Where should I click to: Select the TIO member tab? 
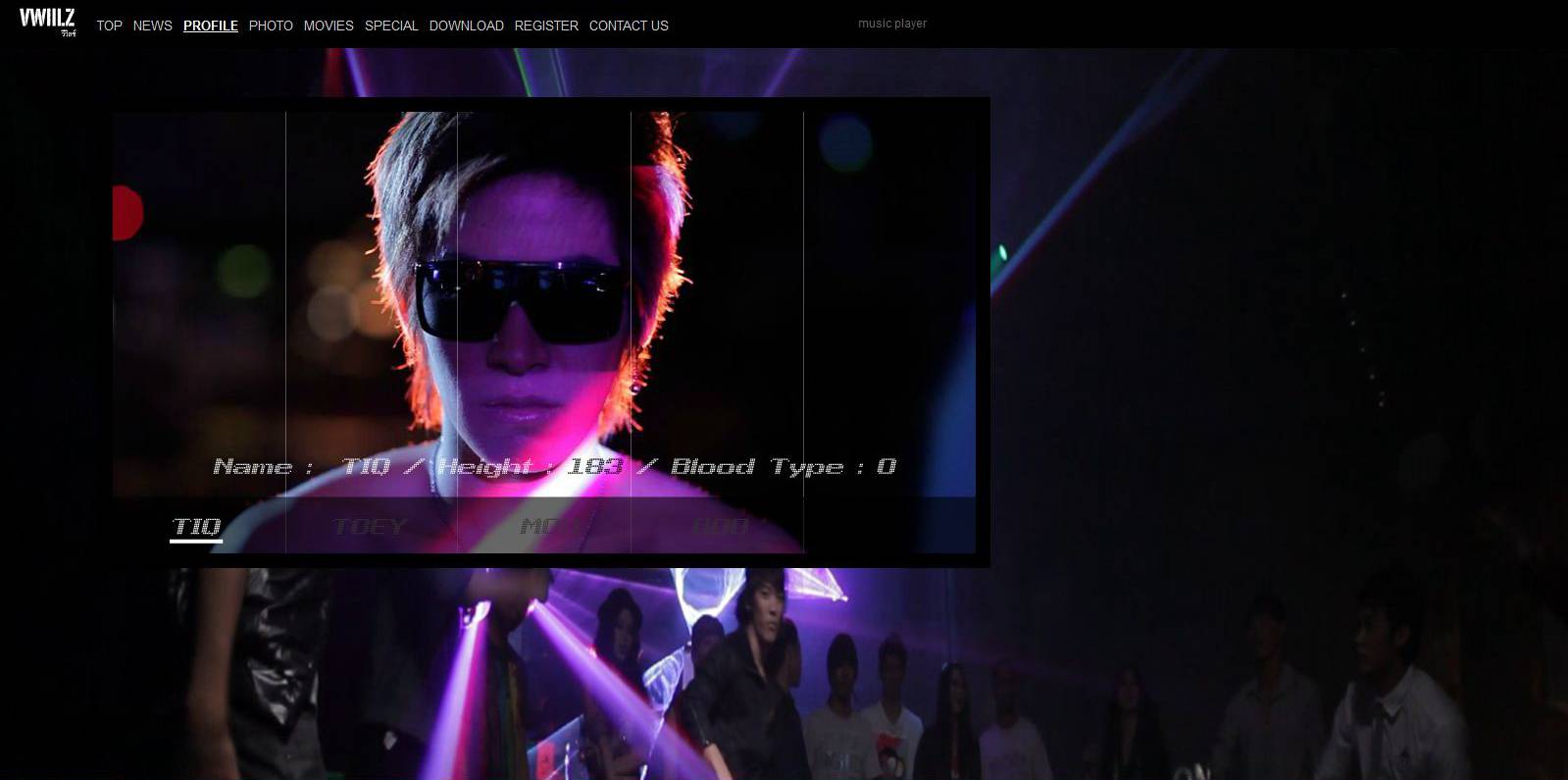point(196,527)
